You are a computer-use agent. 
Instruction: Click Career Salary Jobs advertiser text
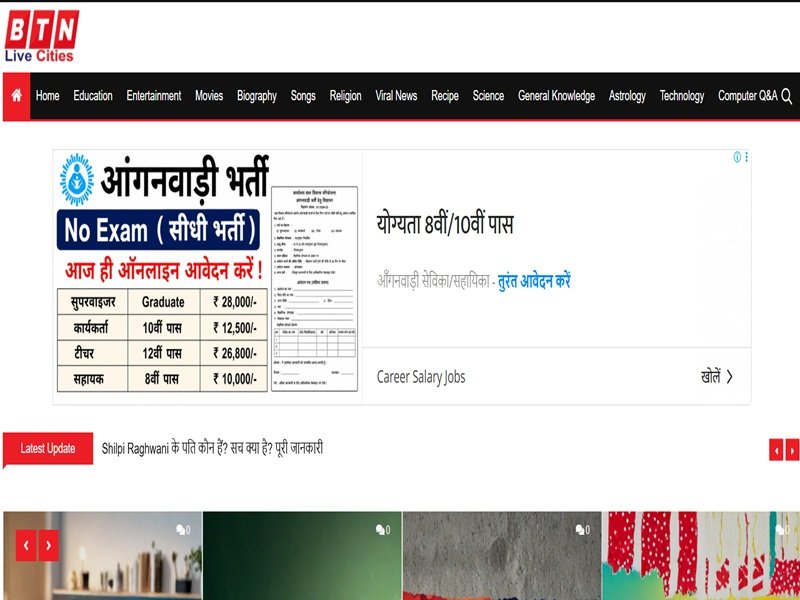click(x=421, y=377)
